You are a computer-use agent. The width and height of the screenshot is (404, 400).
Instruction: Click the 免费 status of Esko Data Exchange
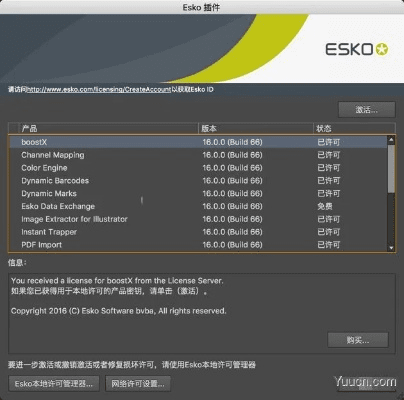pos(325,206)
